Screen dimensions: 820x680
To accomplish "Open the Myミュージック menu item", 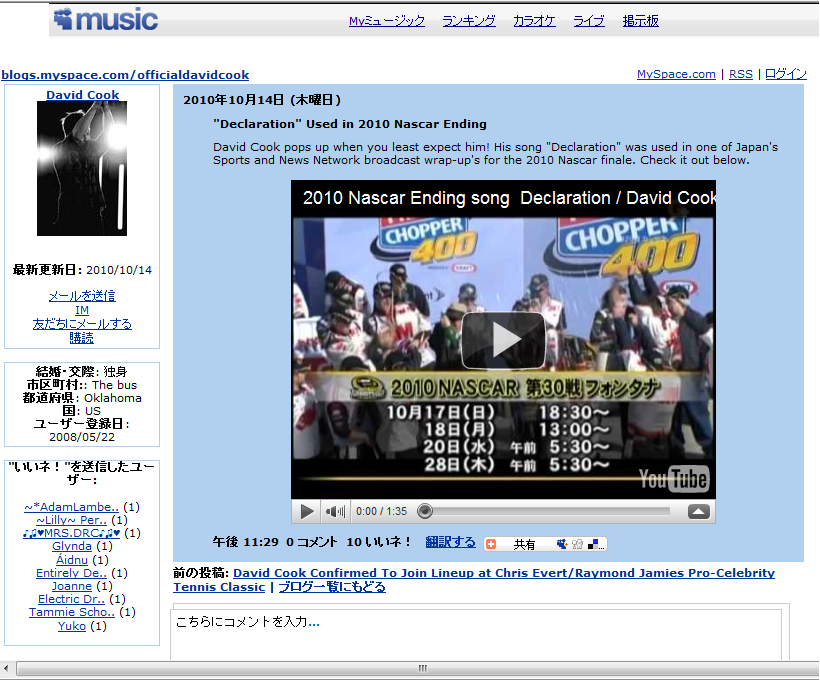I will coord(387,21).
